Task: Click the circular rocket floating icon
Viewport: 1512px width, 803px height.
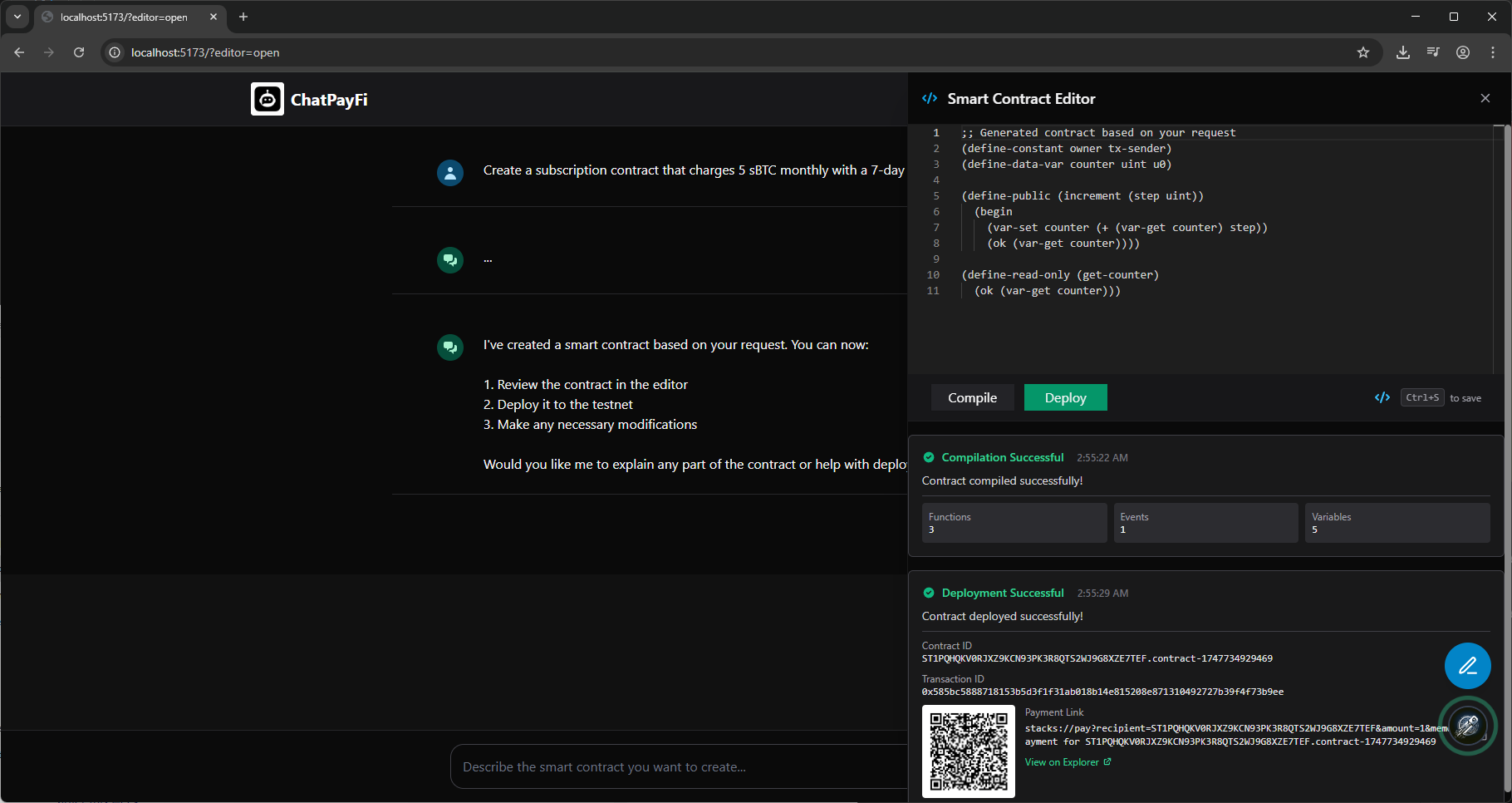Action: (1468, 726)
